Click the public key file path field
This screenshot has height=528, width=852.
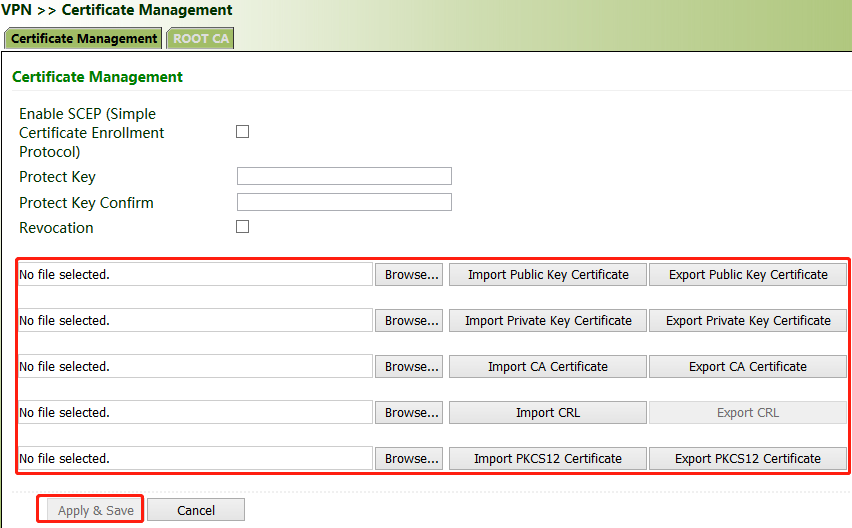click(195, 275)
